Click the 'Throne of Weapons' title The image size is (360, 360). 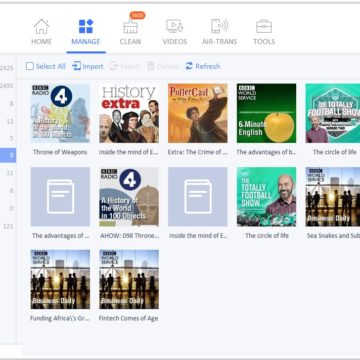(60, 152)
